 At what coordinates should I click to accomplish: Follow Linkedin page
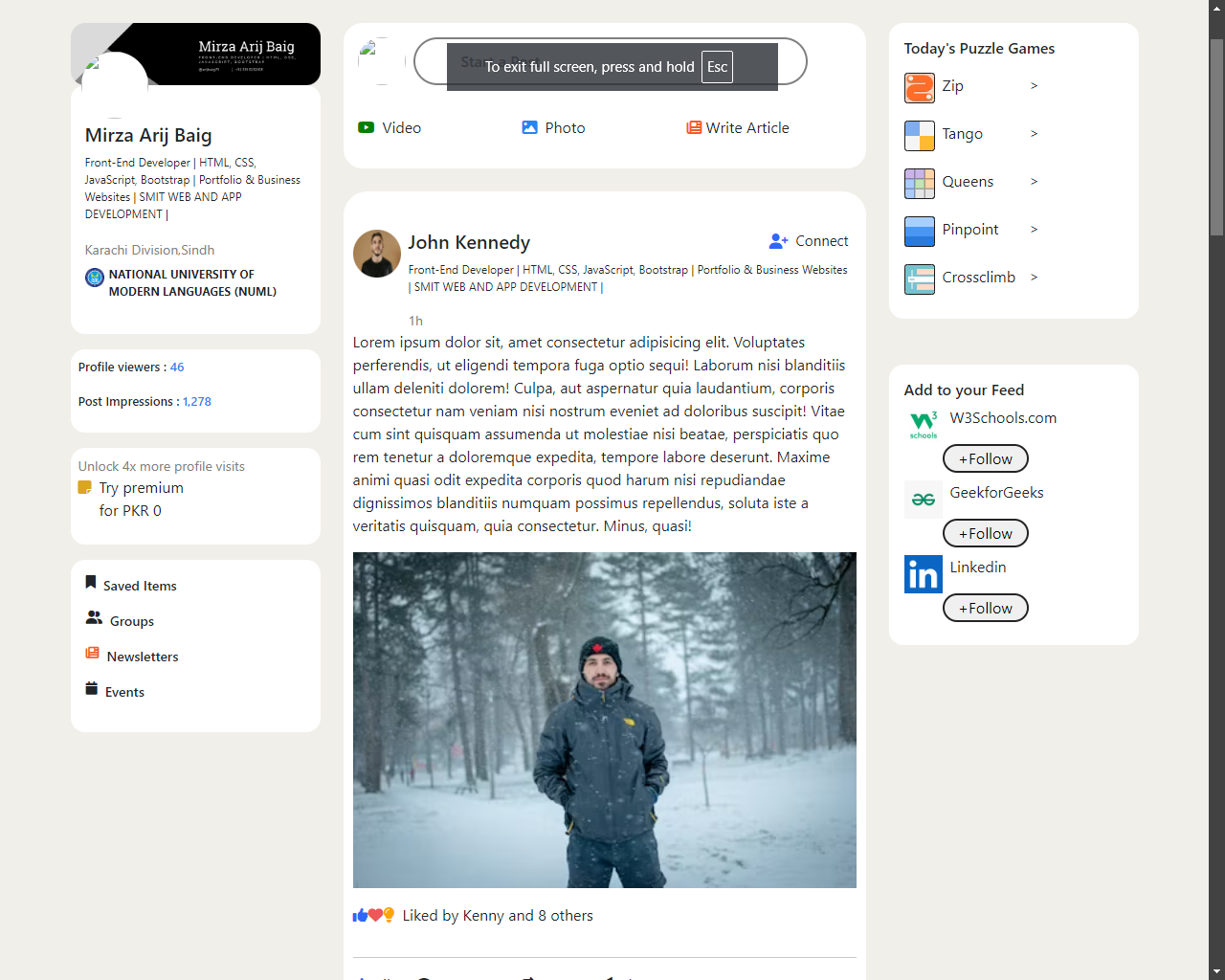click(986, 608)
